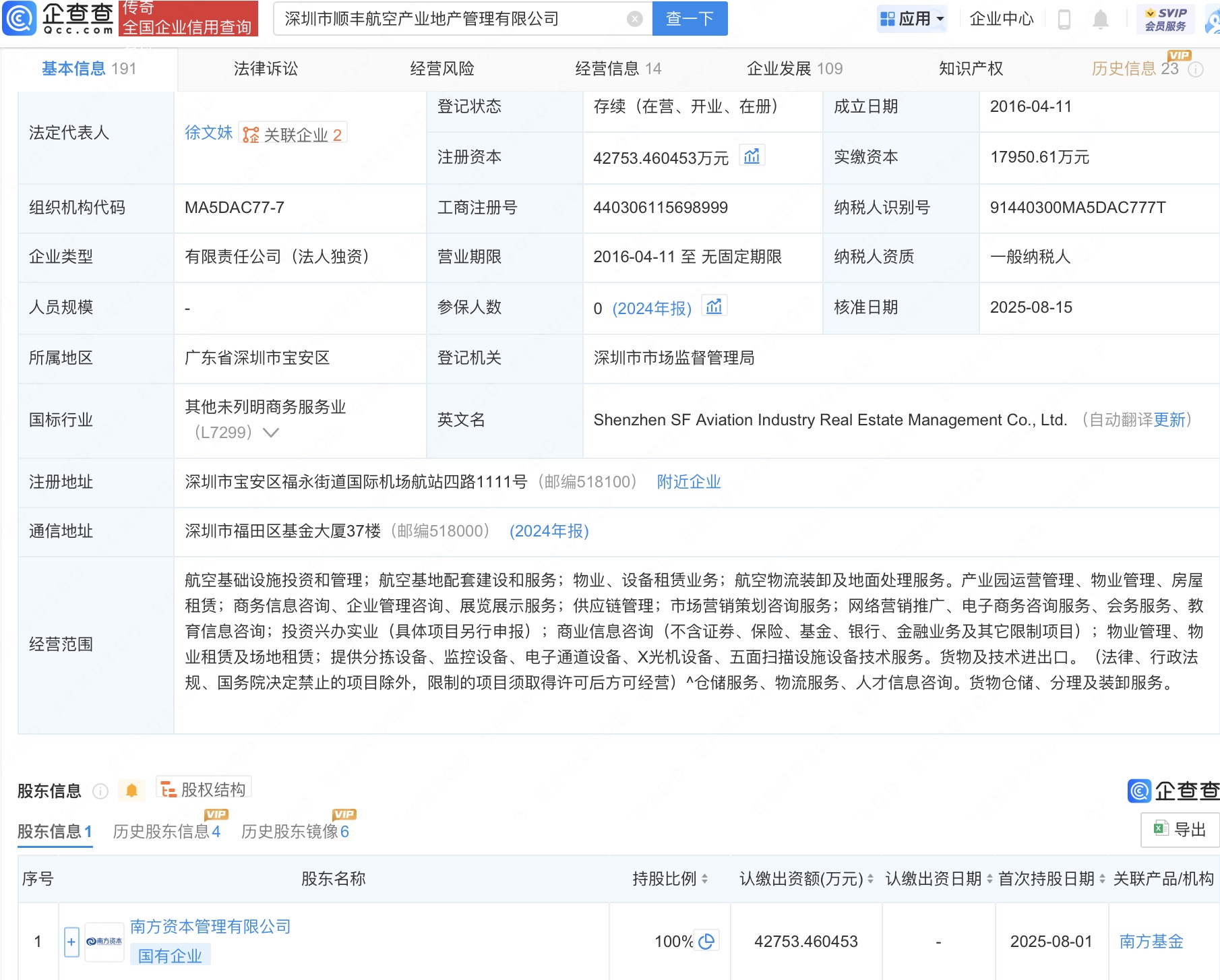
Task: Open notifications bell in top bar
Action: (1101, 20)
